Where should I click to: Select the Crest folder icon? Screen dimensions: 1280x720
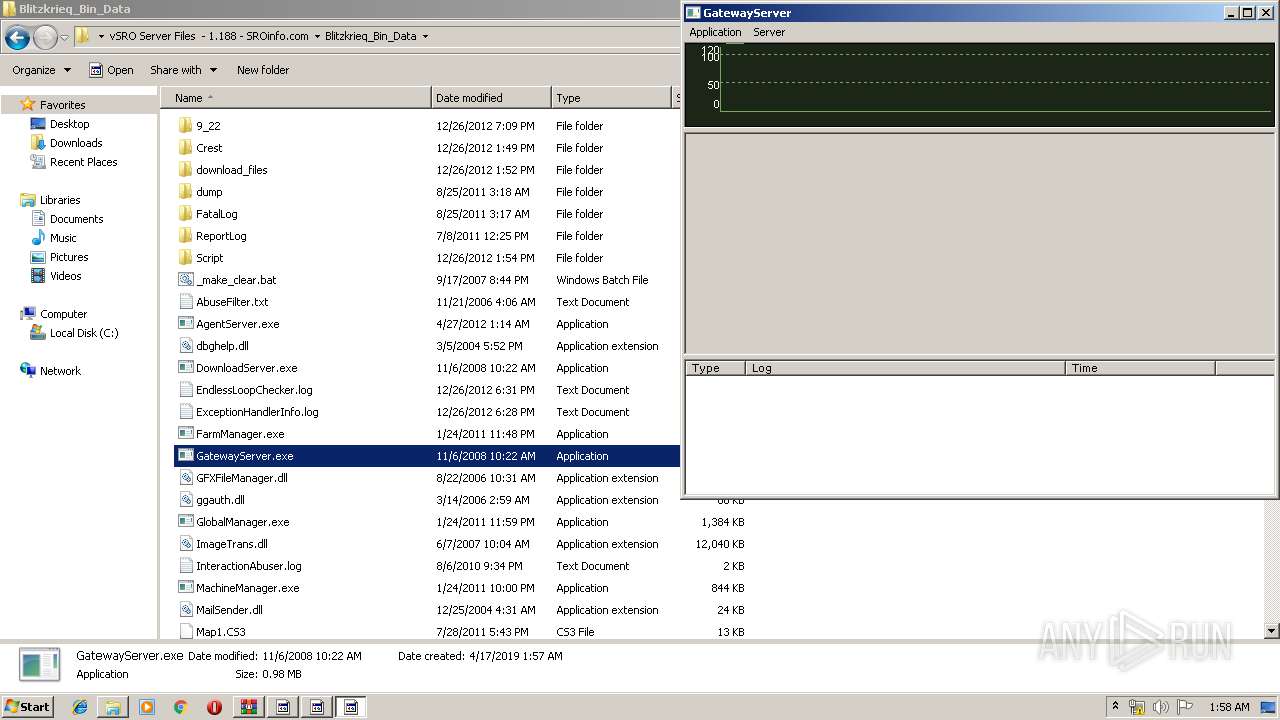[x=185, y=148]
